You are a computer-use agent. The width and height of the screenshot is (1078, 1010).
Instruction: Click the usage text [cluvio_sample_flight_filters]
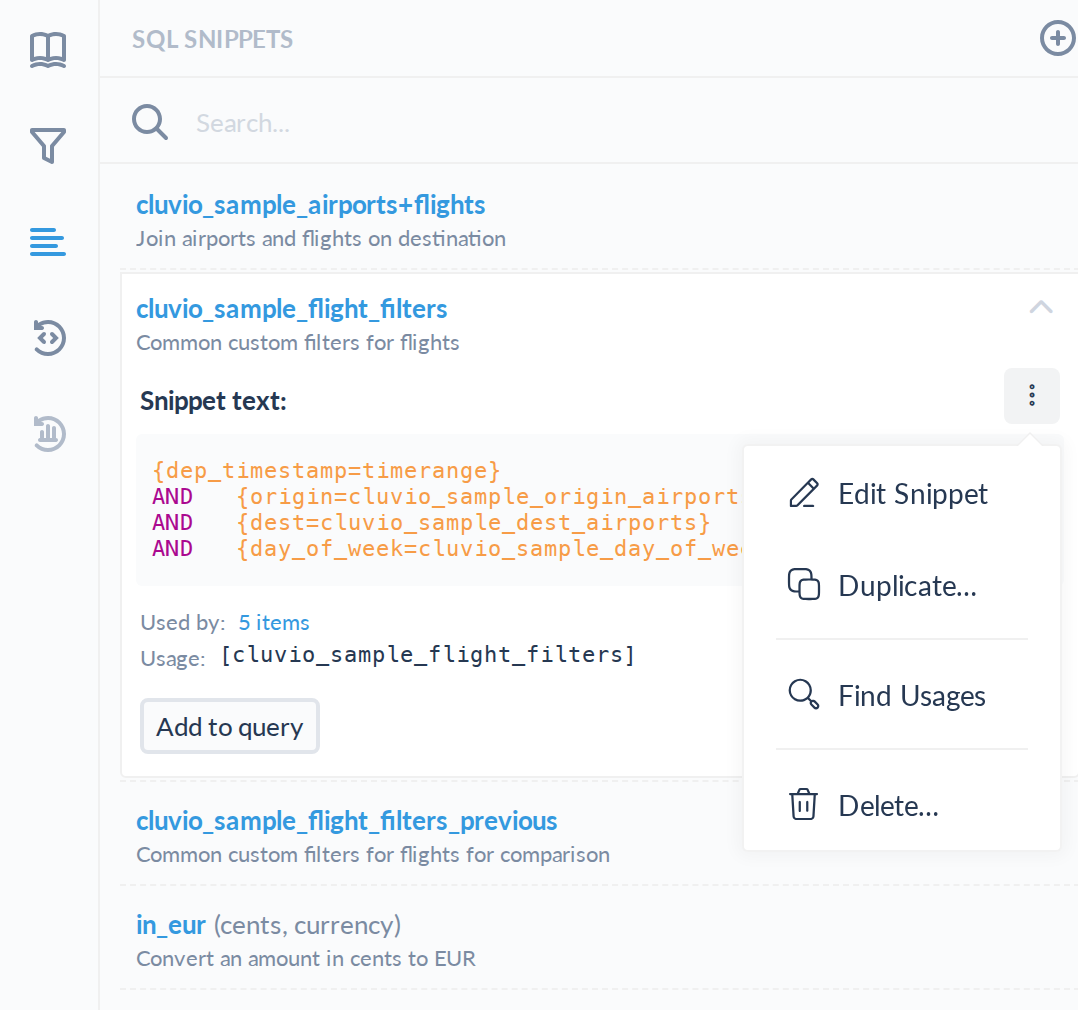(428, 655)
